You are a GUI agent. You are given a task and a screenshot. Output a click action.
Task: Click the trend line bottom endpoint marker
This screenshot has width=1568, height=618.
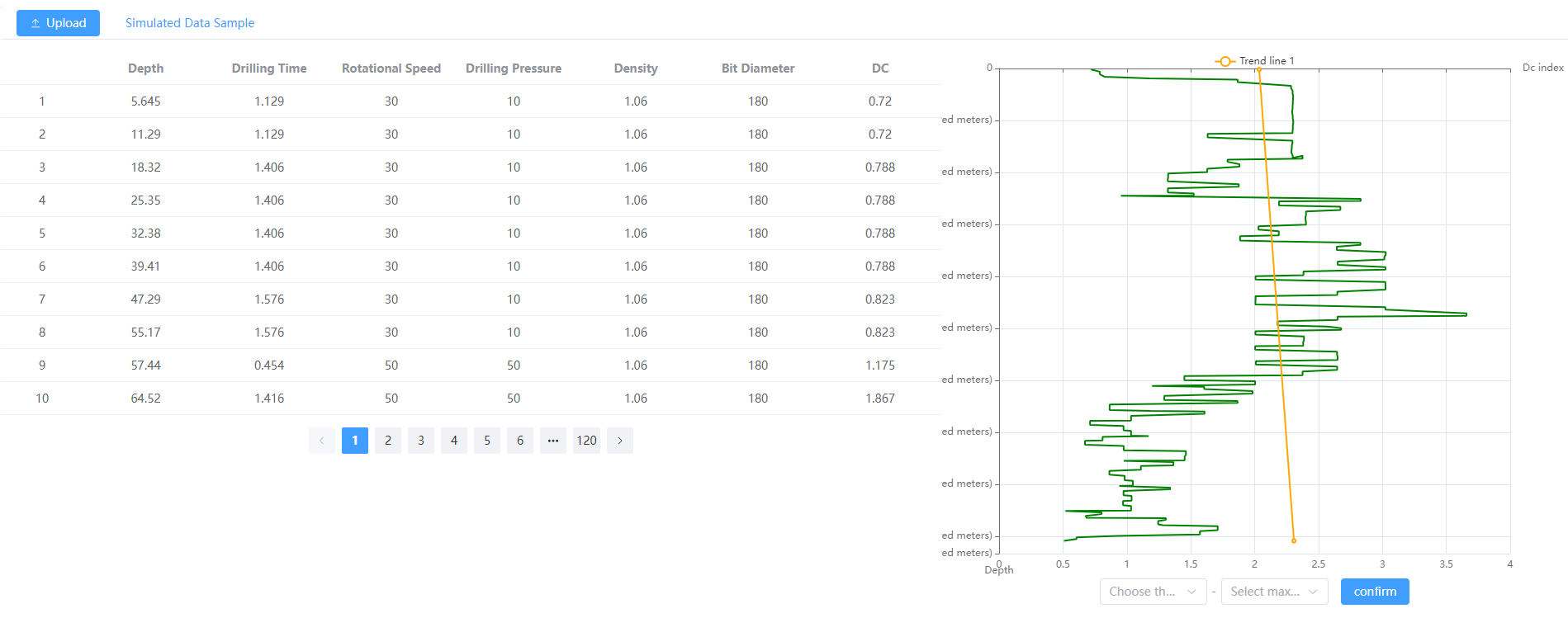point(1294,540)
